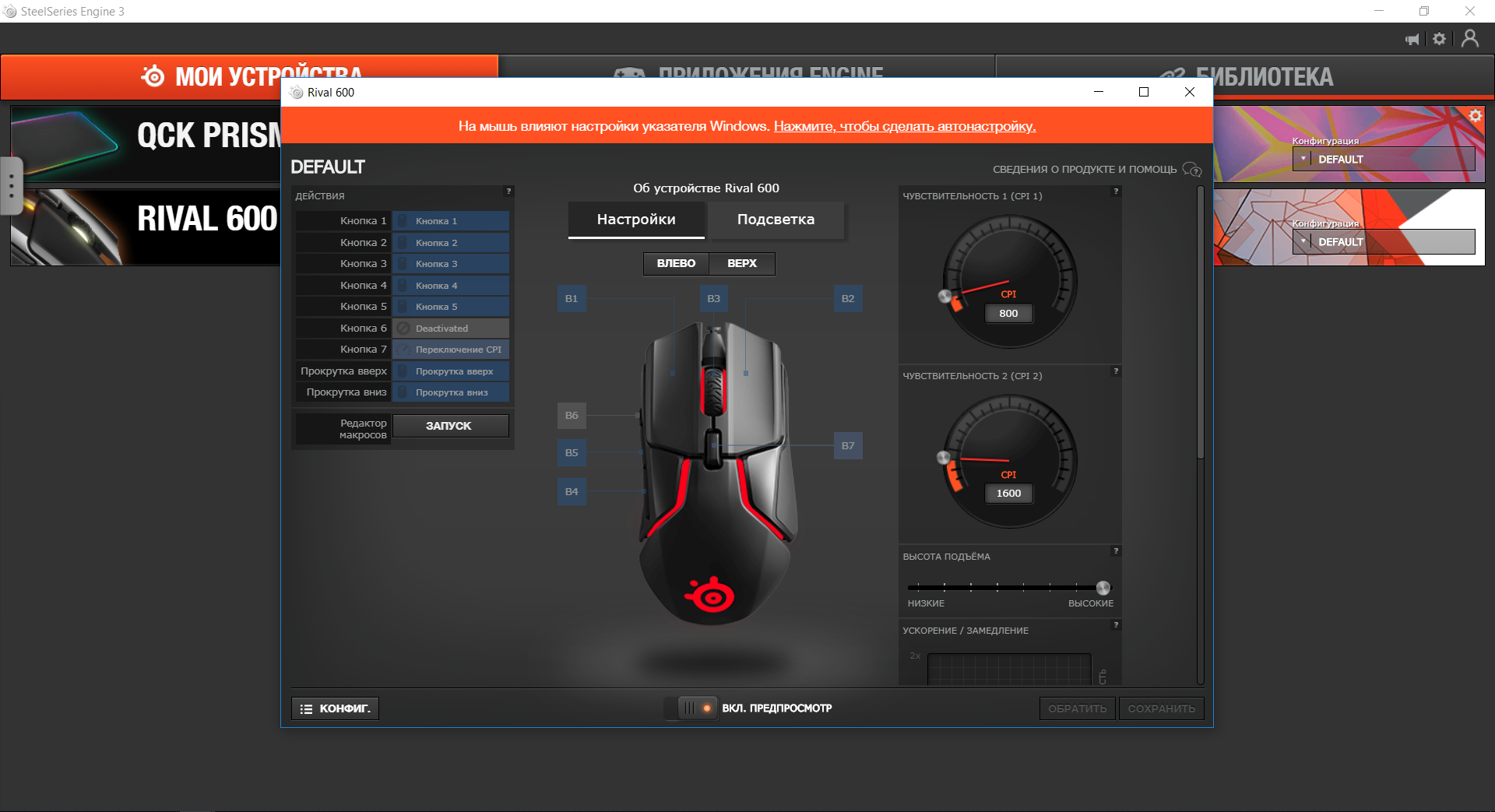Select the ВЕРХ view
The width and height of the screenshot is (1495, 812).
point(742,264)
